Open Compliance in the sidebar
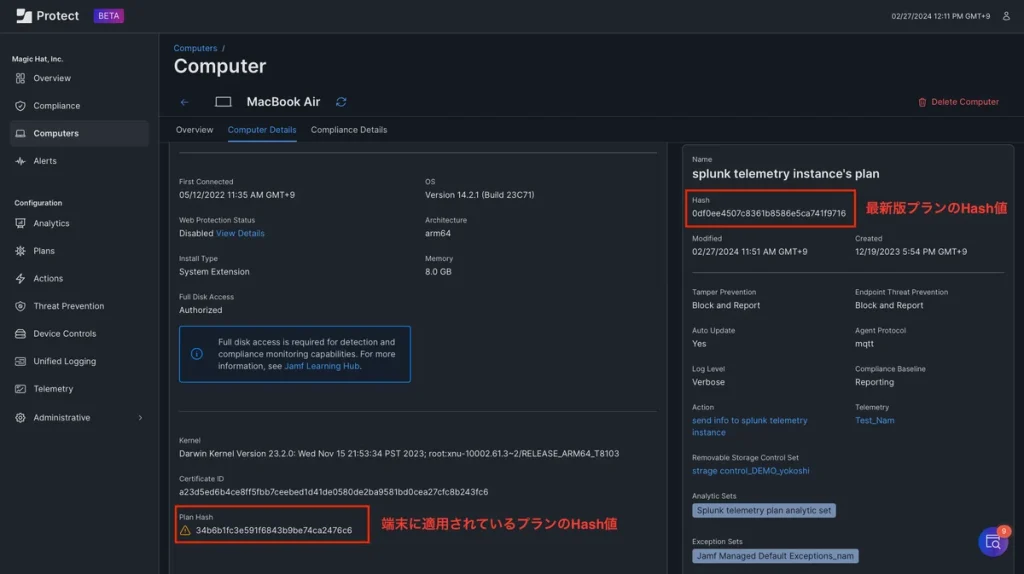 56,106
